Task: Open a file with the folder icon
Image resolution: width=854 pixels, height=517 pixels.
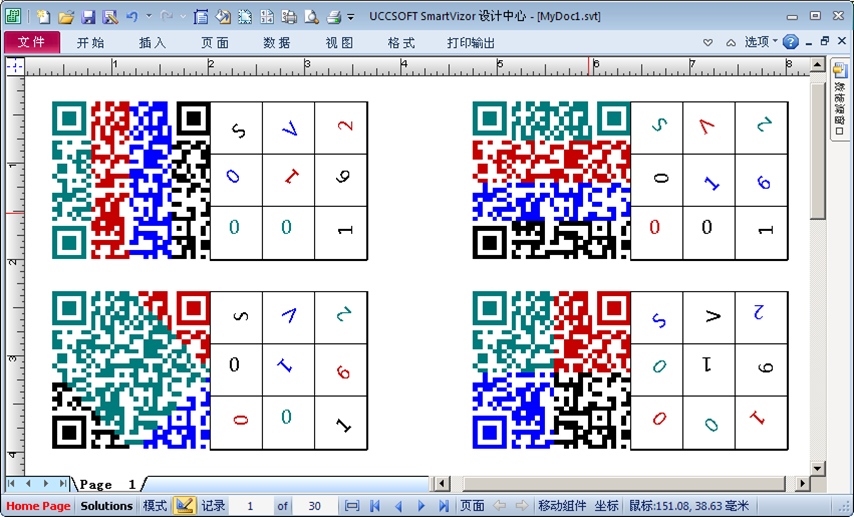Action: pyautogui.click(x=66, y=17)
